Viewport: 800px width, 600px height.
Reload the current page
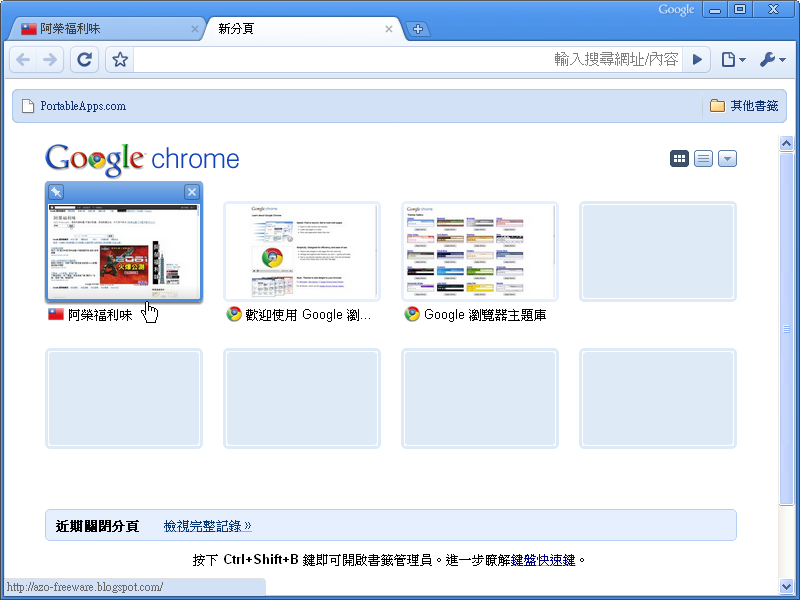pos(84,60)
